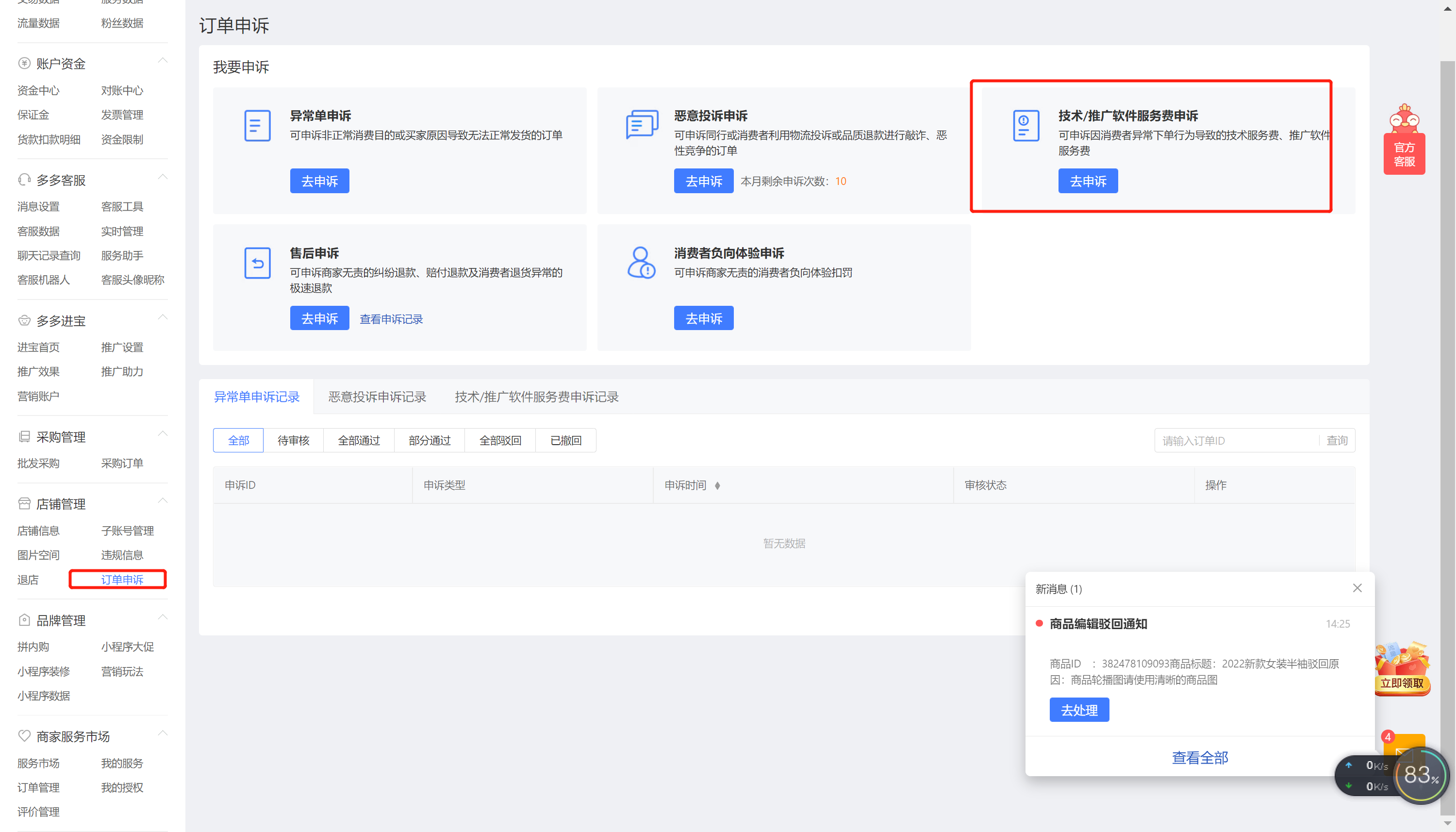Click the 多多客服 headset icon in sidebar
This screenshot has height=832, width=1456.
(x=24, y=180)
